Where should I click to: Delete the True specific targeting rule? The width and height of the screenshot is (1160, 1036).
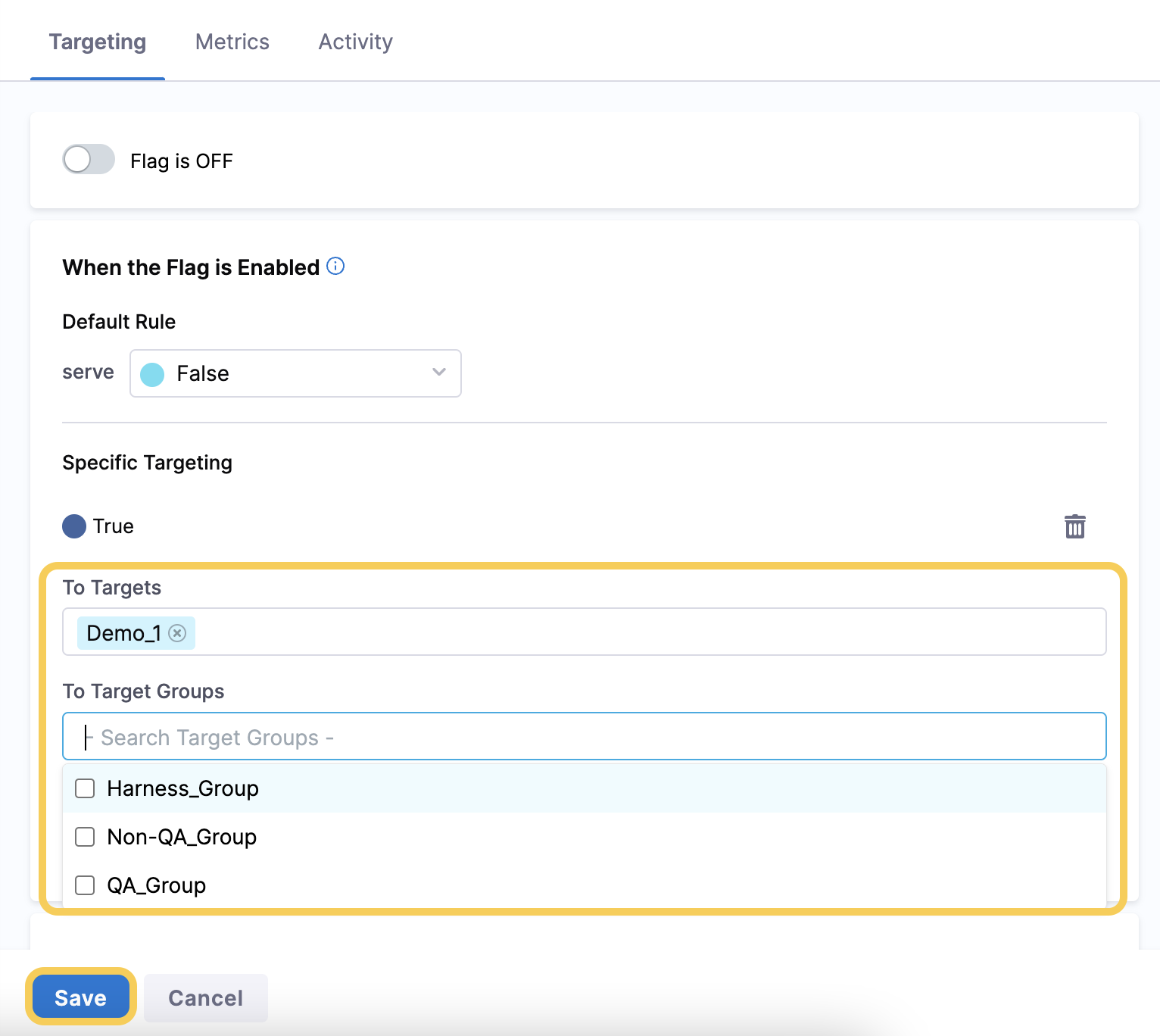[x=1075, y=526]
